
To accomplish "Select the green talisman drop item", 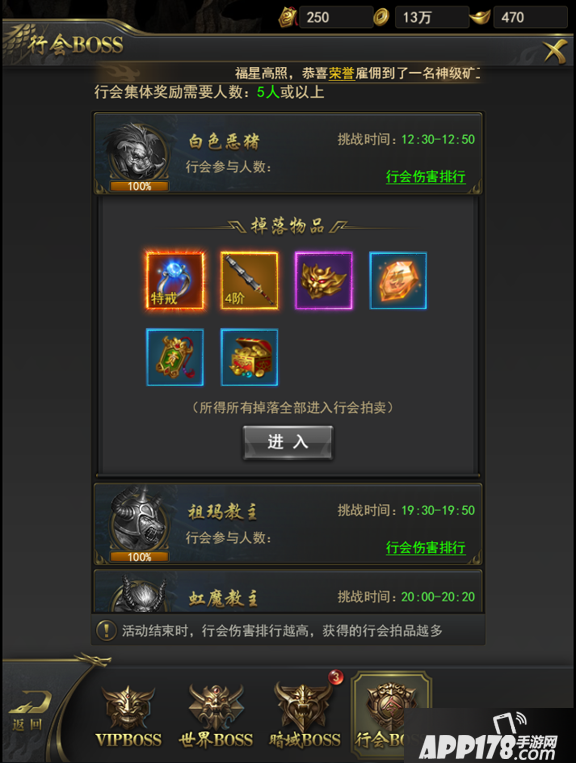I will [x=175, y=357].
